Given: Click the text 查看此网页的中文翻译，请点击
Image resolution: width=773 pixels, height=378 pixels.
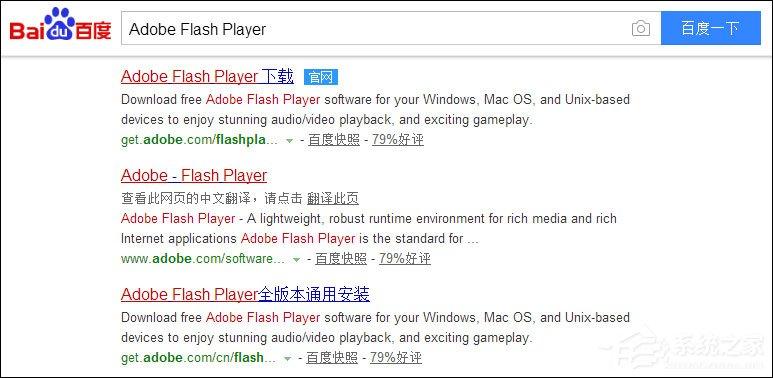Looking at the screenshot, I should [x=211, y=199].
